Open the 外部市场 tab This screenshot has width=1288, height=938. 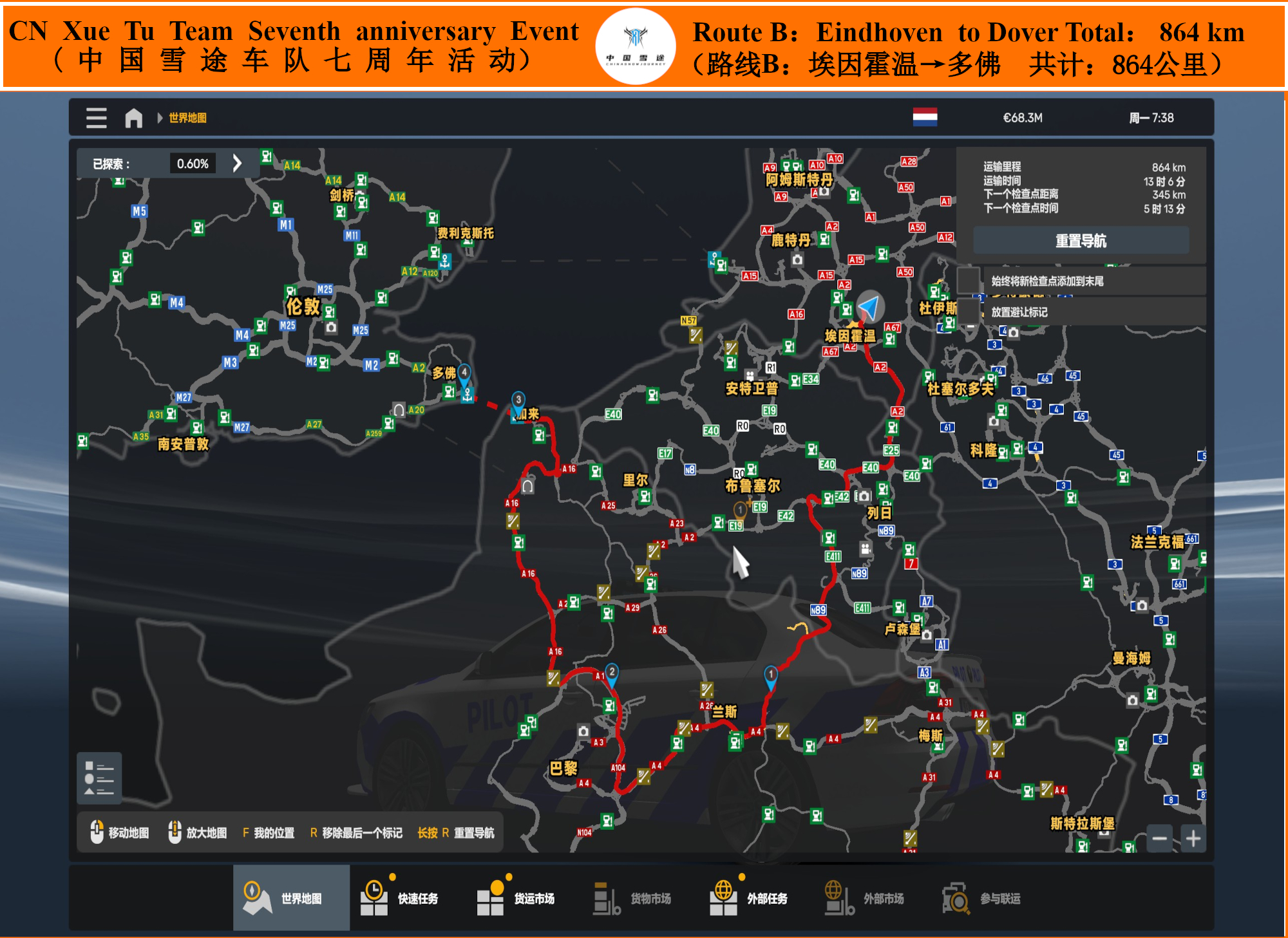tap(873, 897)
